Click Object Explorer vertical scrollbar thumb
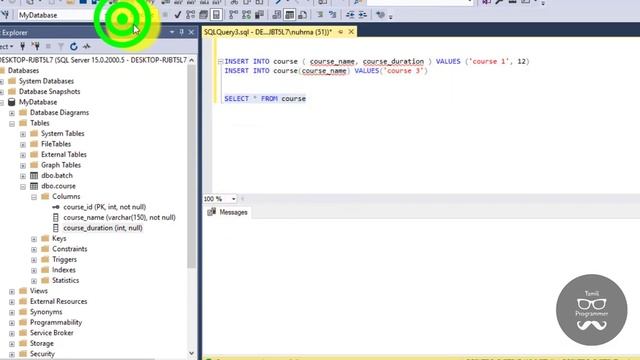 191,167
